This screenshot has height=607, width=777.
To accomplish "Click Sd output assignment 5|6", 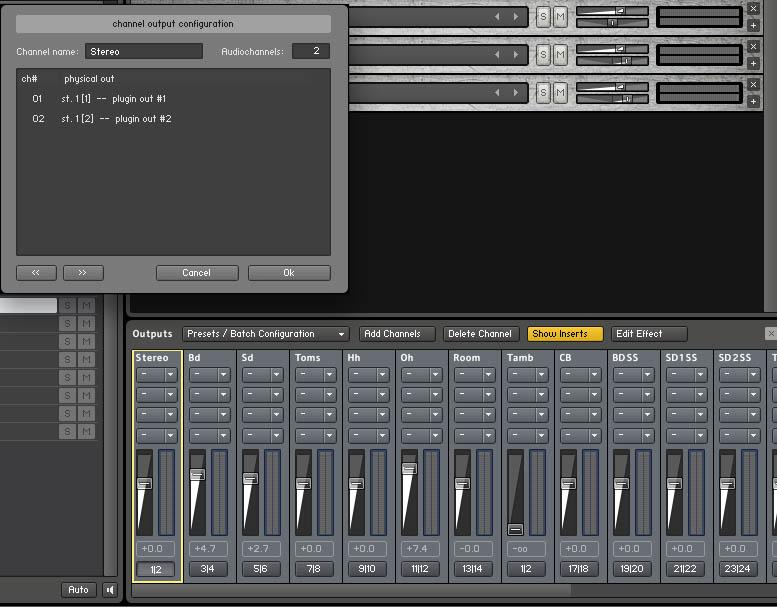I will click(261, 569).
